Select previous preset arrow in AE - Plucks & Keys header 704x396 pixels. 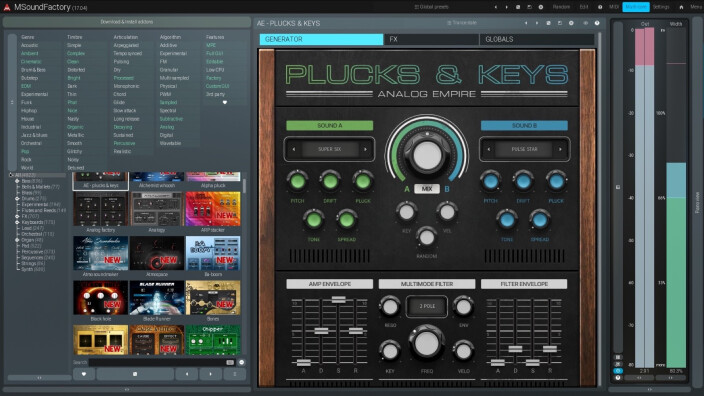[526, 23]
